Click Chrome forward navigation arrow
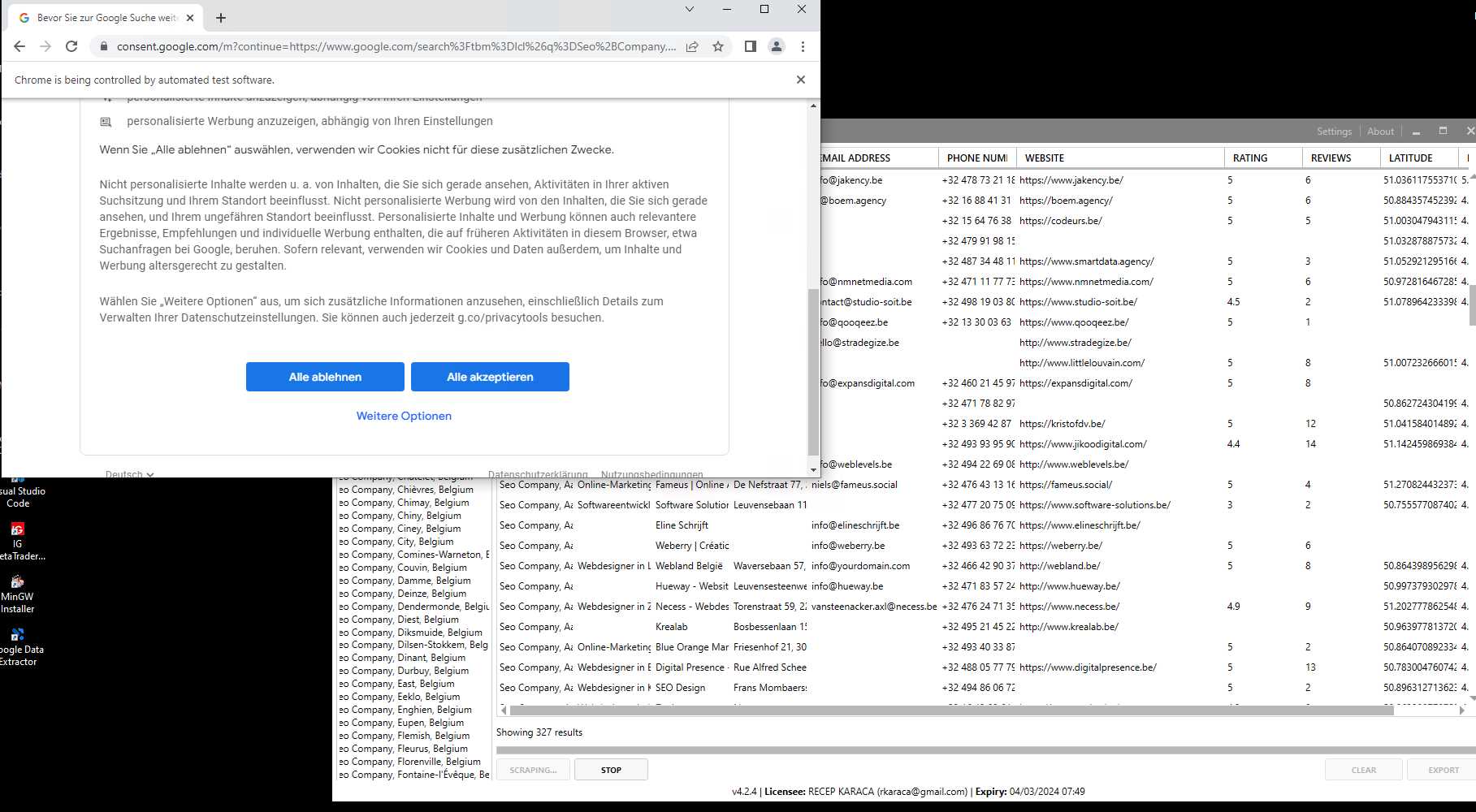Image resolution: width=1476 pixels, height=812 pixels. pos(45,46)
